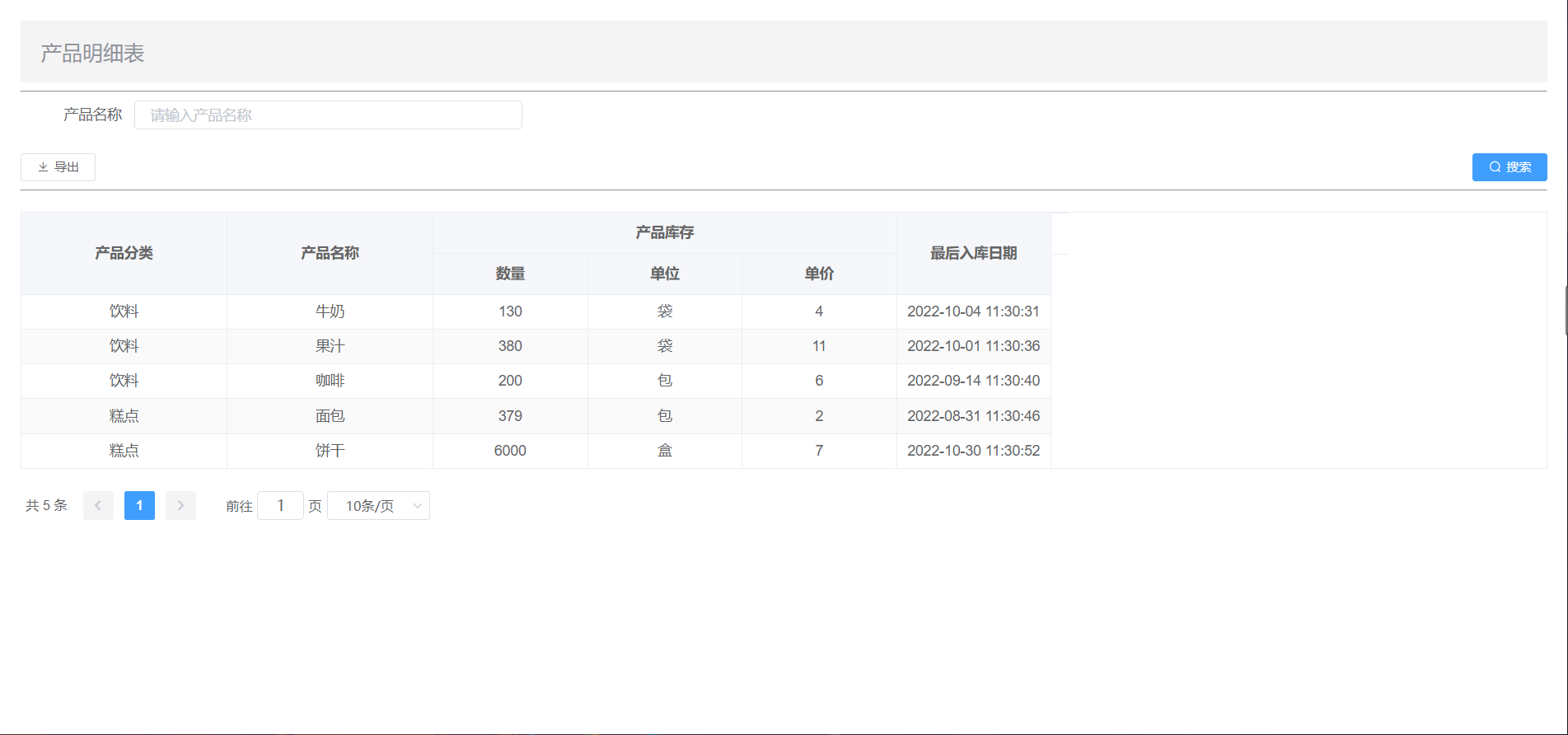Click the 前往 page jump input
Viewport: 1568px width, 735px height.
pyautogui.click(x=280, y=506)
